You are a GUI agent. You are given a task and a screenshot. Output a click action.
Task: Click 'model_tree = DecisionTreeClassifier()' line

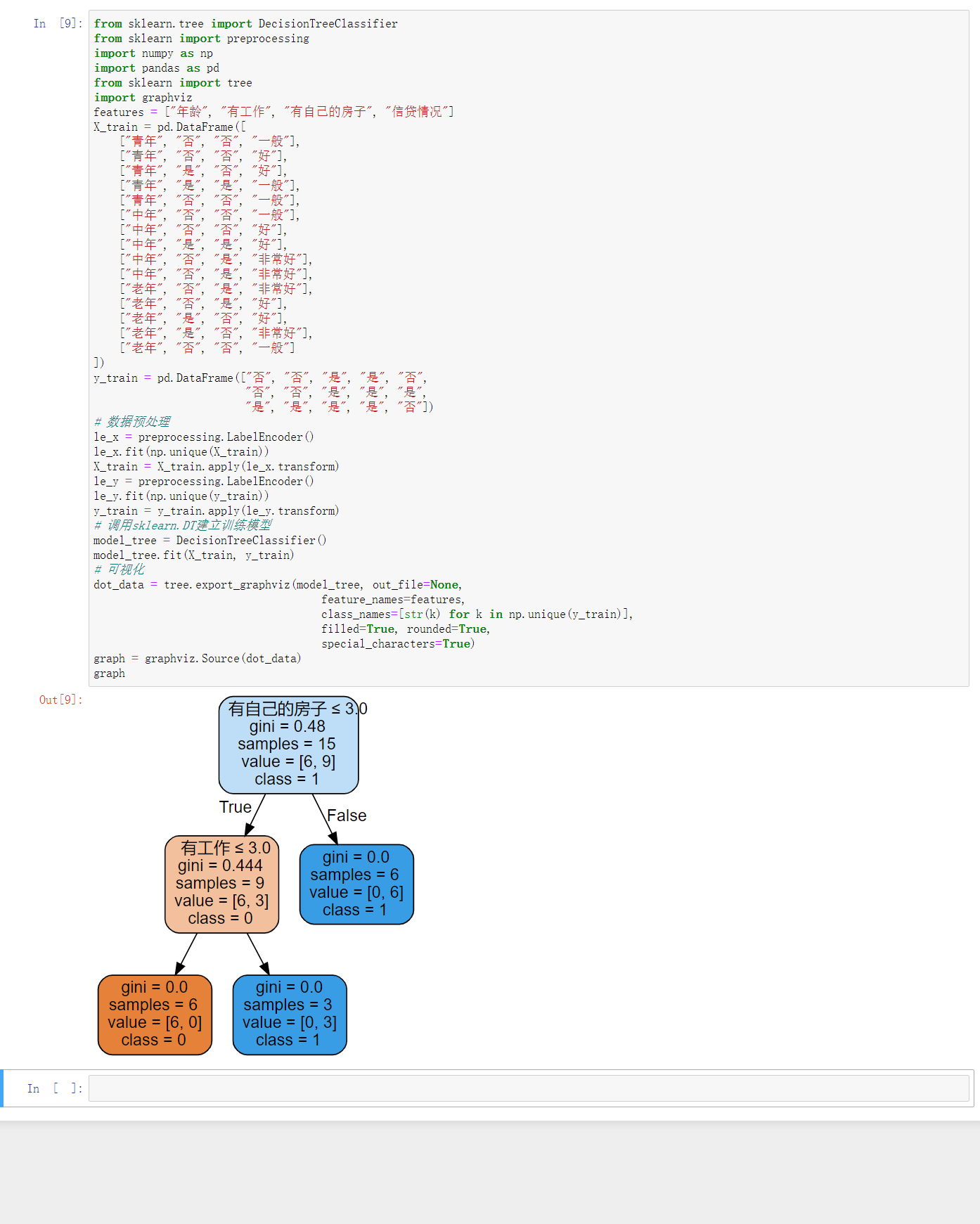210,540
